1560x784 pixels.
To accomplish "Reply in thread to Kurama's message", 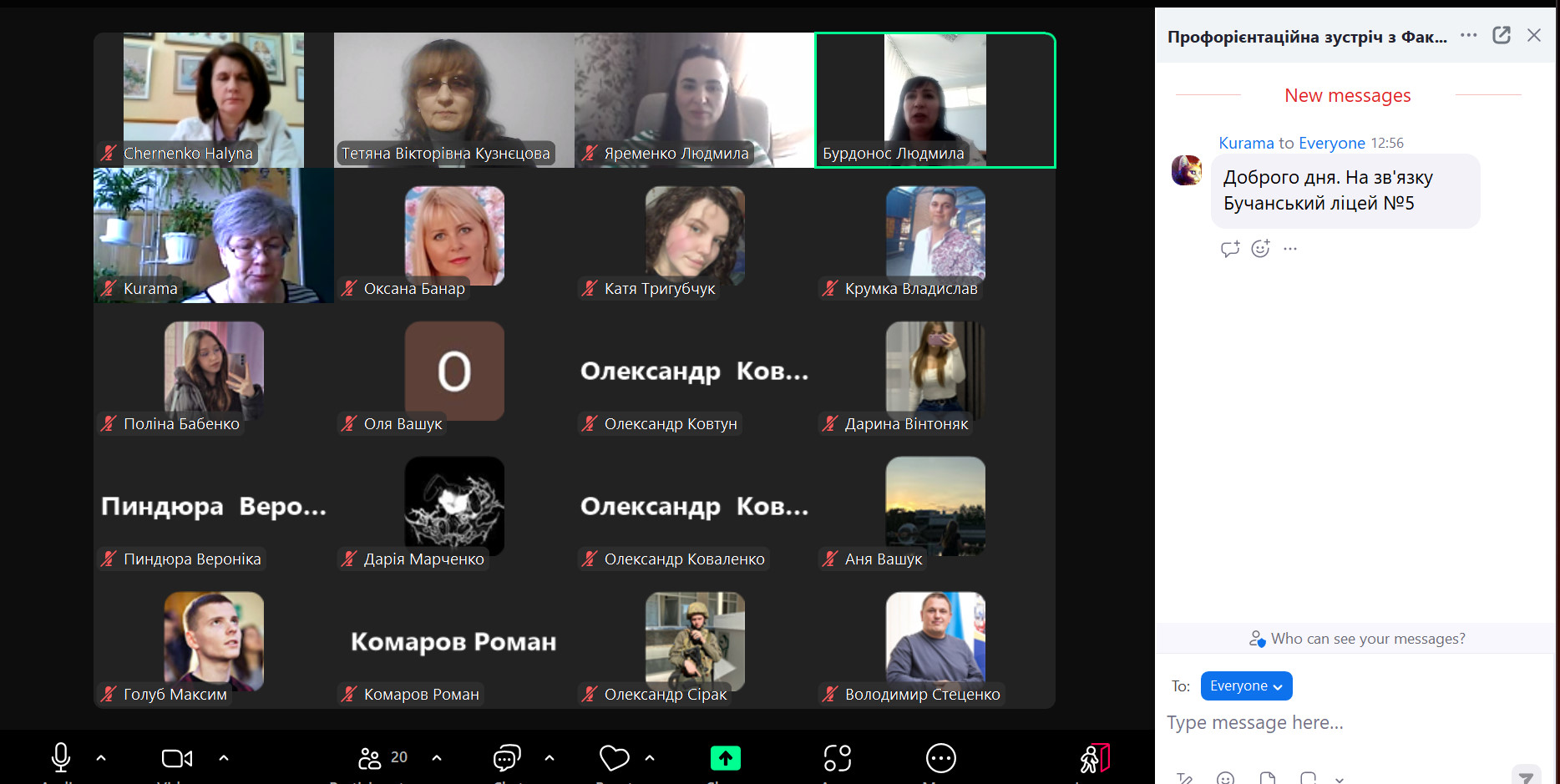I will coord(1230,249).
